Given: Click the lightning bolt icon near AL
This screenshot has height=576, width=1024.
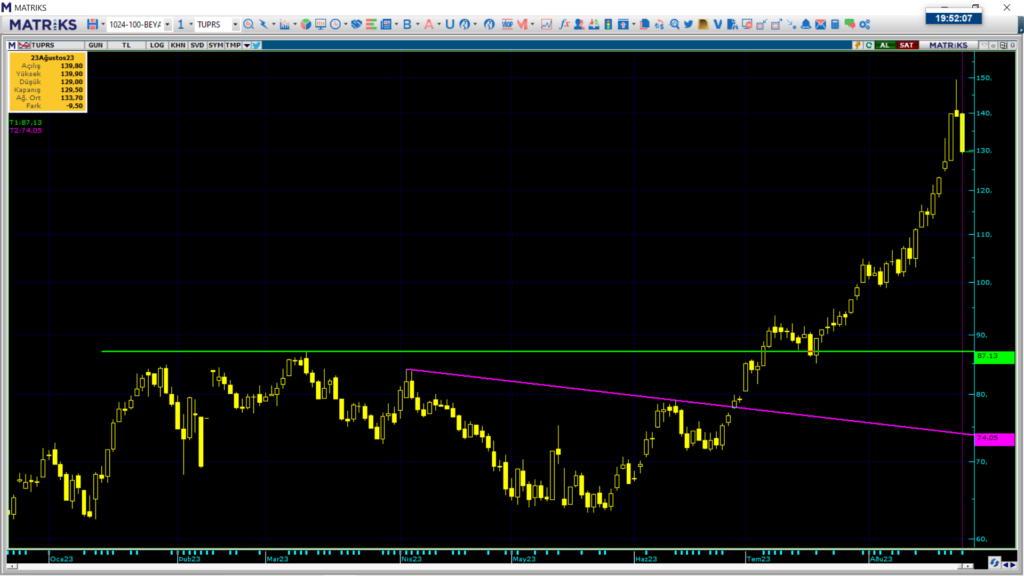Looking at the screenshot, I should [x=857, y=45].
